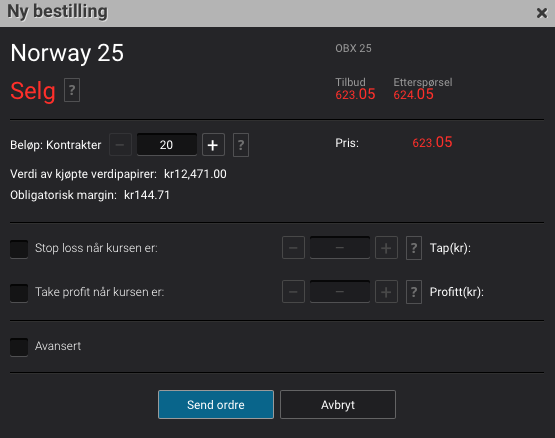This screenshot has width=555, height=438.
Task: Close the Ny bestilling dialog
Action: pyautogui.click(x=542, y=13)
